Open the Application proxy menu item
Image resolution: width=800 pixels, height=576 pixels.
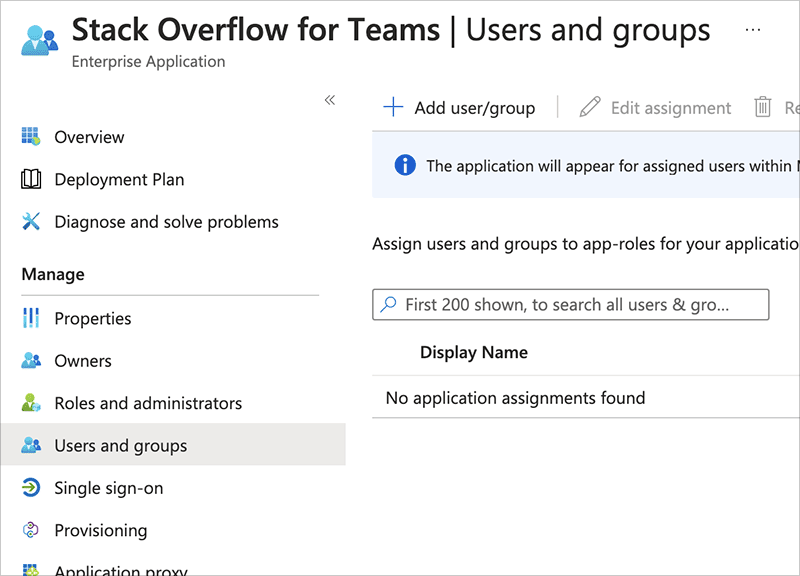(x=121, y=570)
